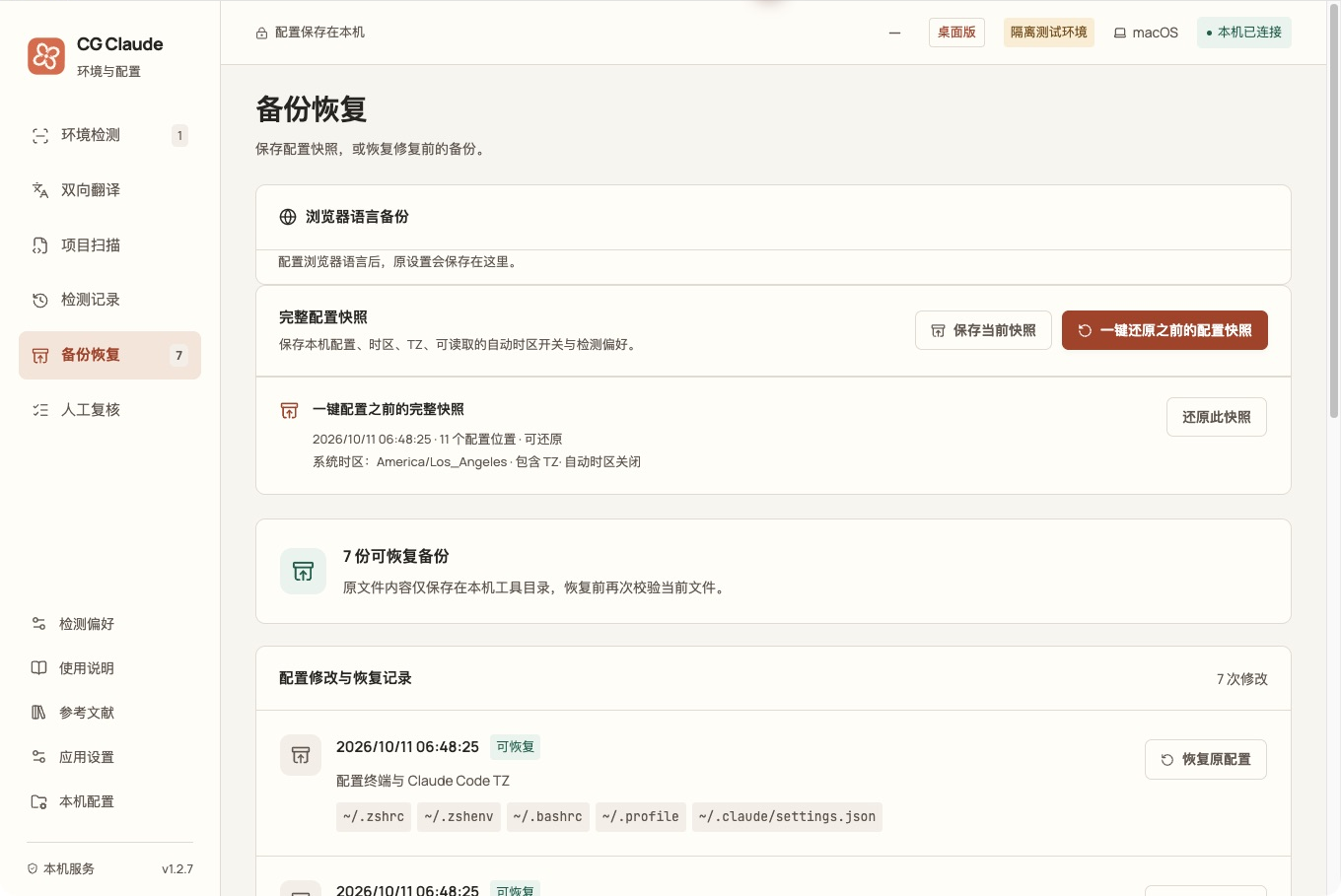This screenshot has width=1341, height=896.
Task: Click 一键还原之前的配置快照 button
Action: [x=1165, y=330]
